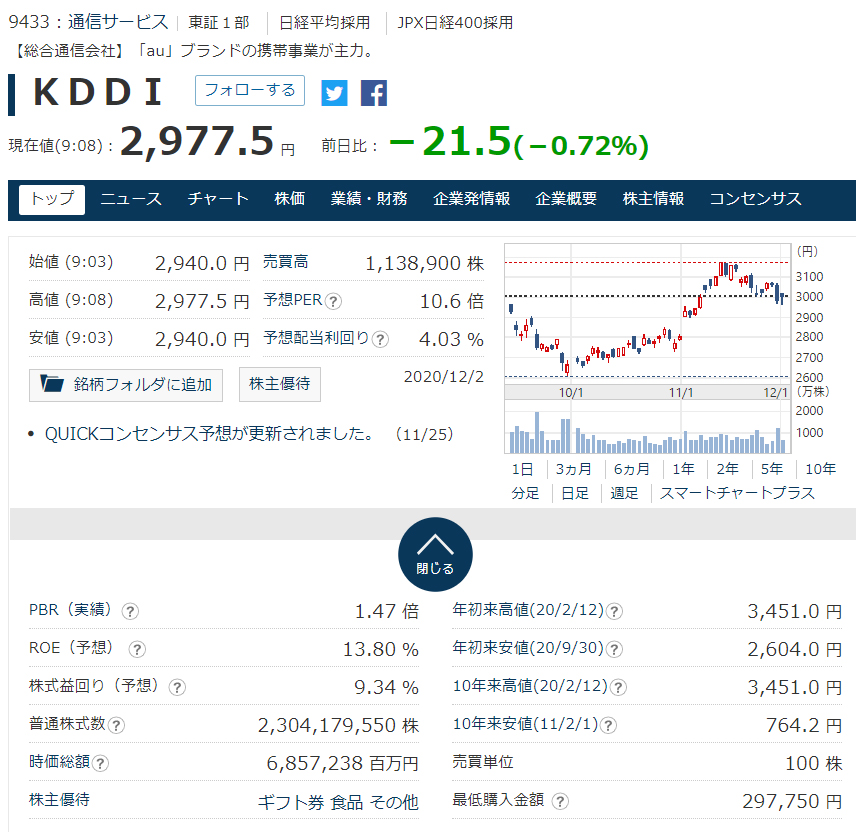Viewport: 856px width, 832px height.
Task: Click the trading volume 1,138,900 株
Action: coord(424,264)
